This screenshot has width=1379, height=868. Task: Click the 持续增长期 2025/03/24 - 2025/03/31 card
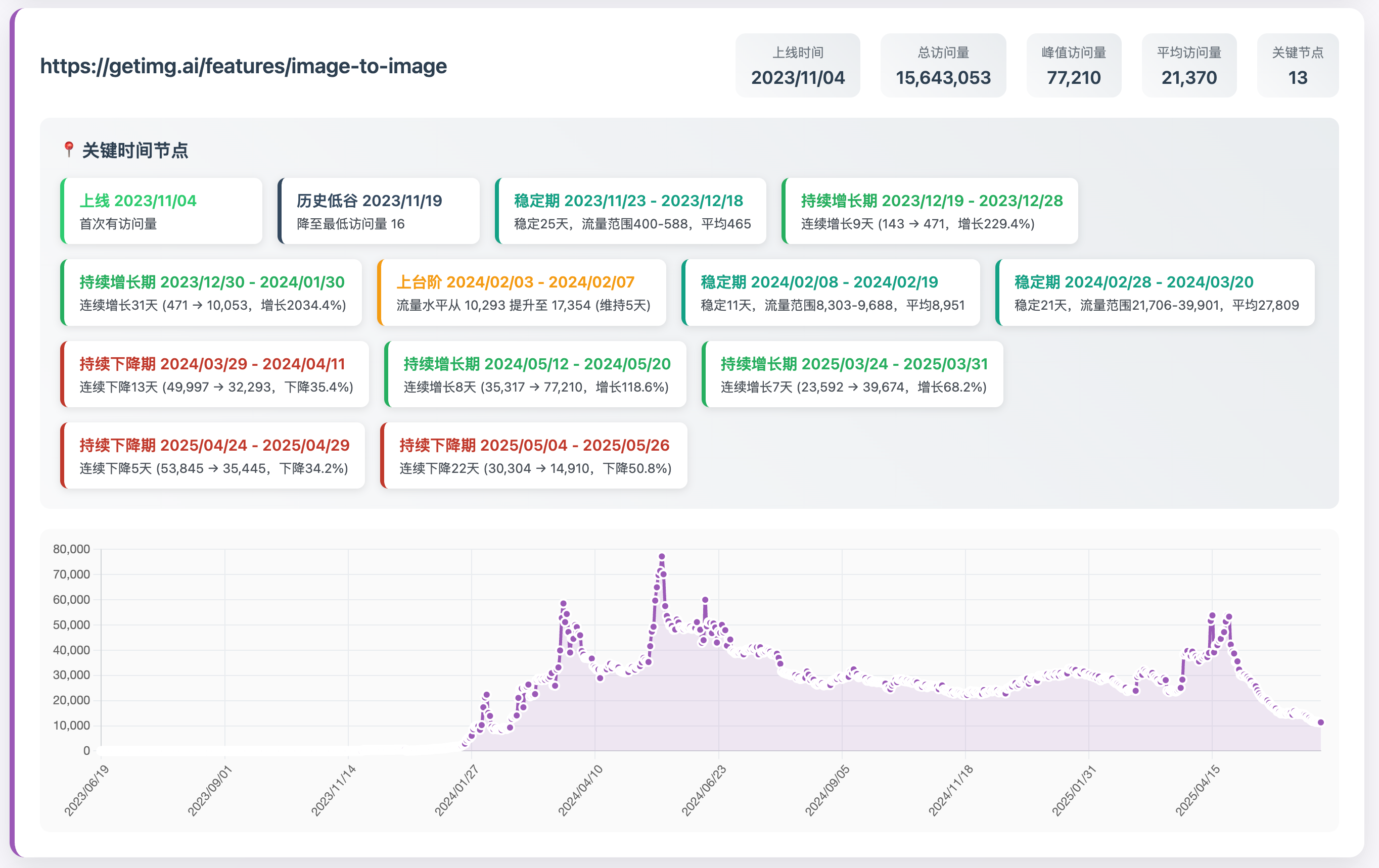point(852,374)
